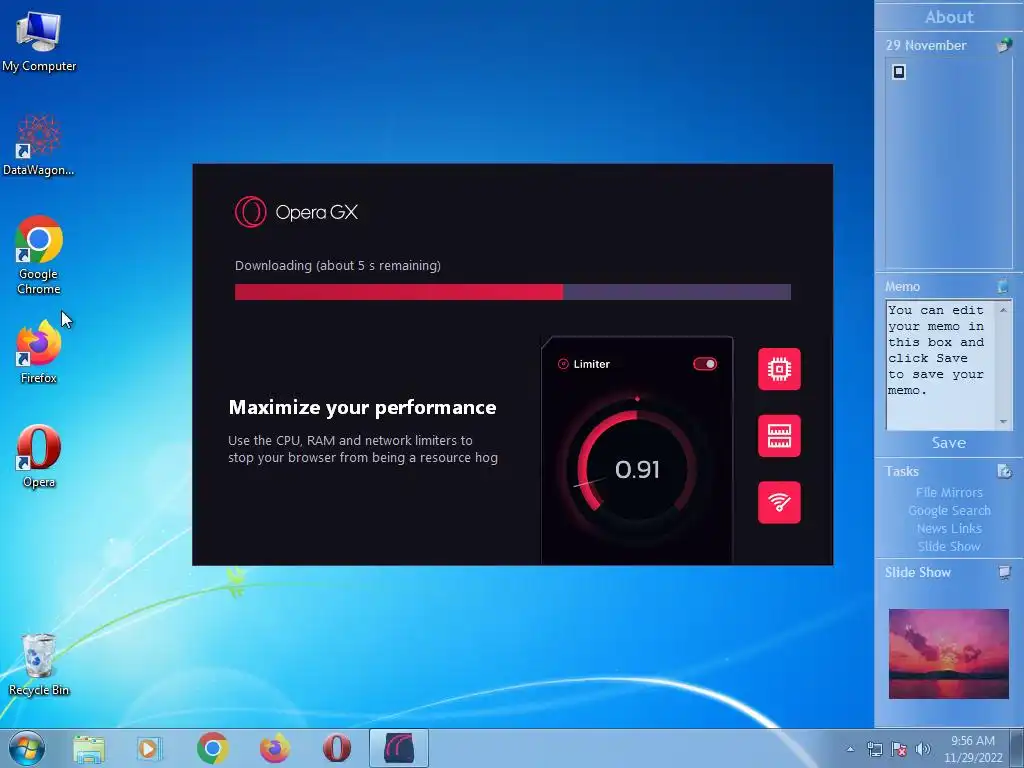Open the media player taskbar icon

150,748
